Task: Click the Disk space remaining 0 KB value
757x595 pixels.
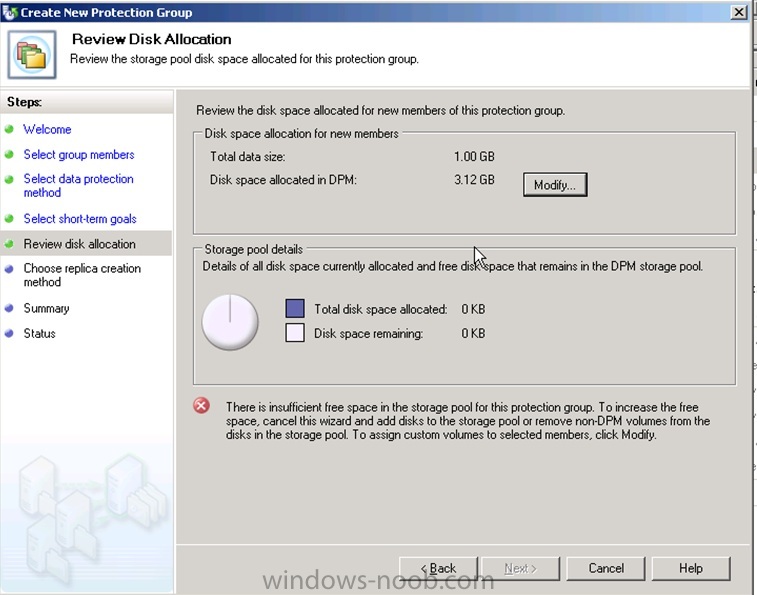Action: pyautogui.click(x=473, y=333)
